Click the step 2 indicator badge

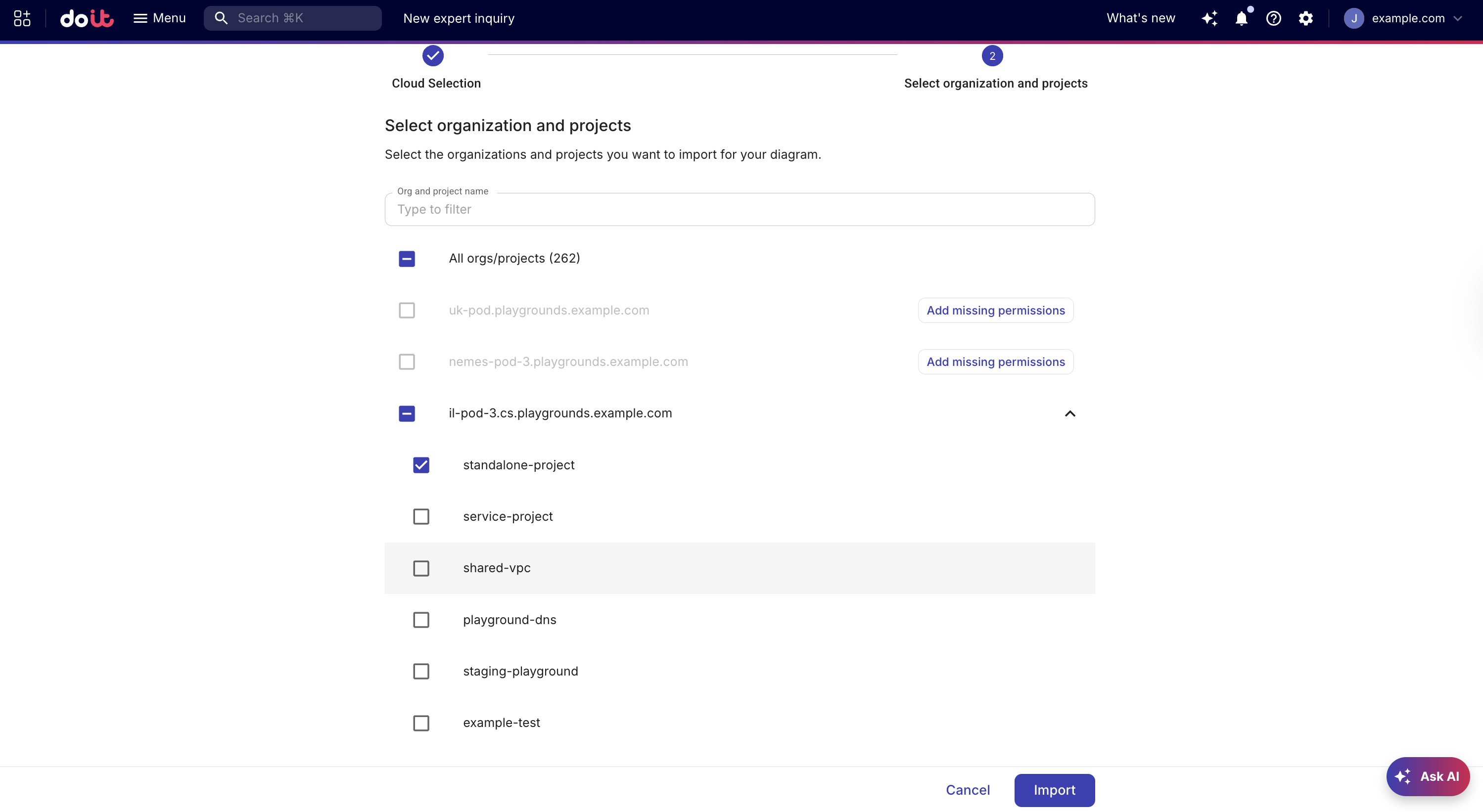pyautogui.click(x=992, y=56)
